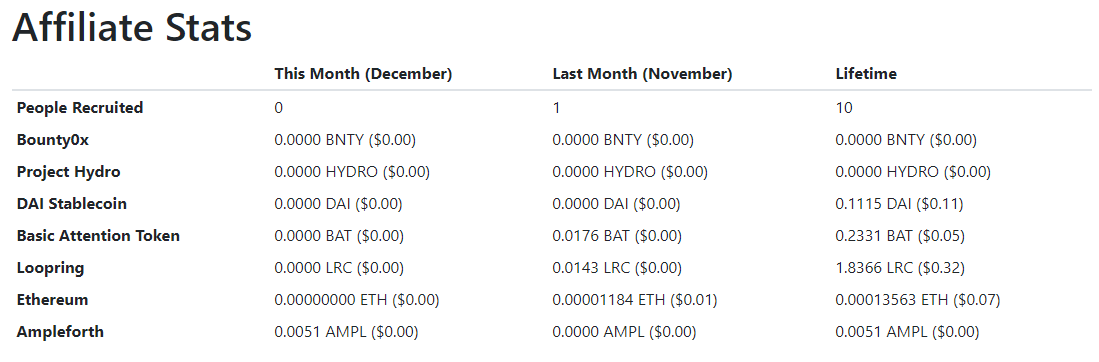Image resolution: width=1099 pixels, height=362 pixels.
Task: Select the Last Month (November) column header
Action: pos(642,74)
